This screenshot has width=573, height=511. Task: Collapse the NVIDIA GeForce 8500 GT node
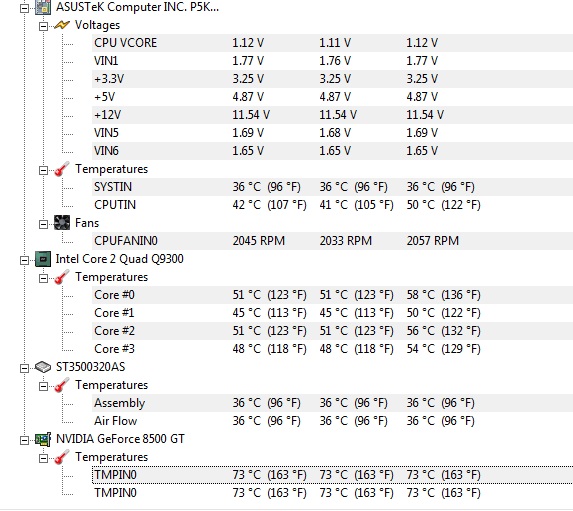coord(24,440)
